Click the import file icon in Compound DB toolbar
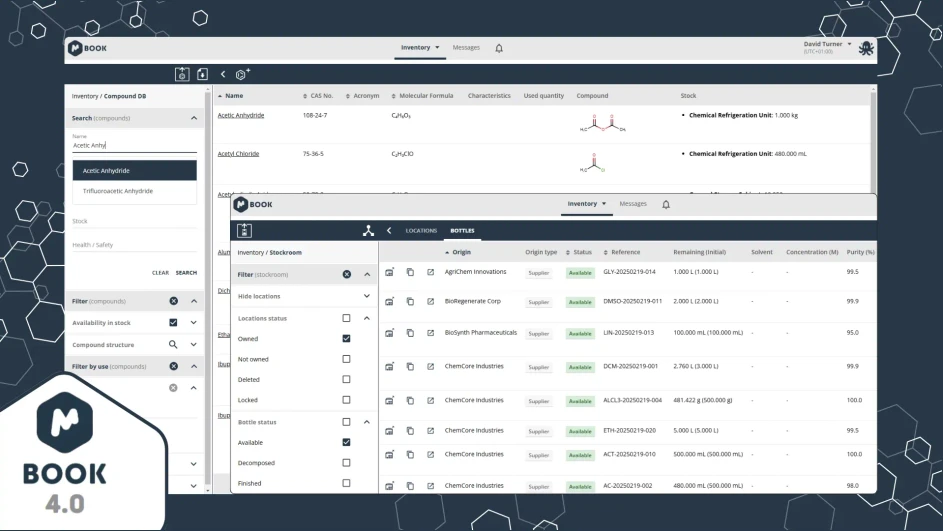 202,74
